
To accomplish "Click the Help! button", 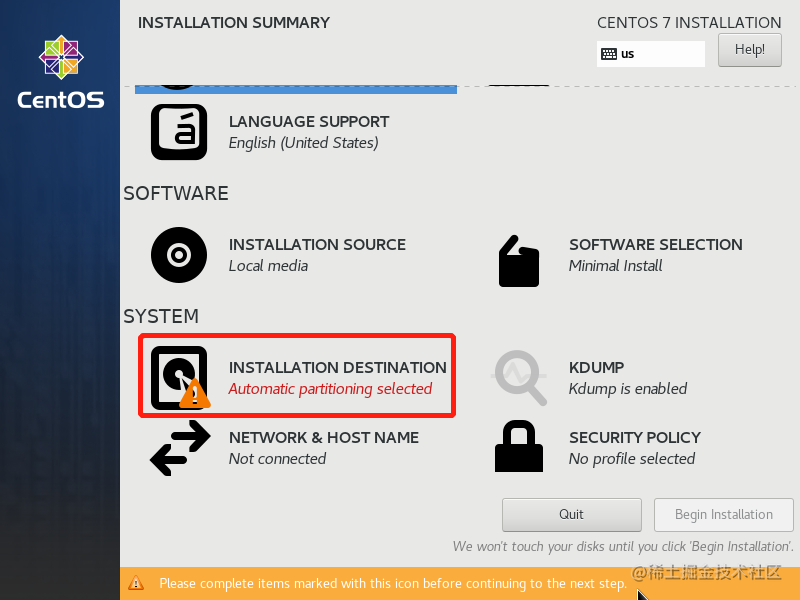I will (x=749, y=50).
